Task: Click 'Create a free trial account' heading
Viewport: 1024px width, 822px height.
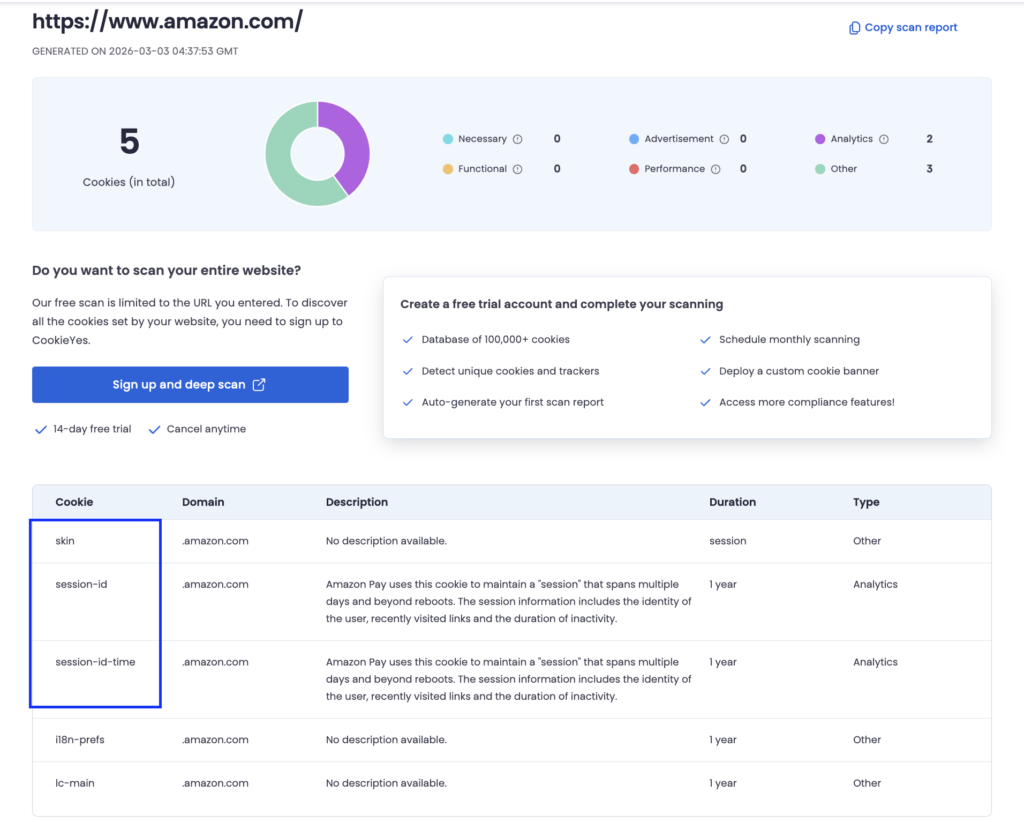Action: [562, 304]
